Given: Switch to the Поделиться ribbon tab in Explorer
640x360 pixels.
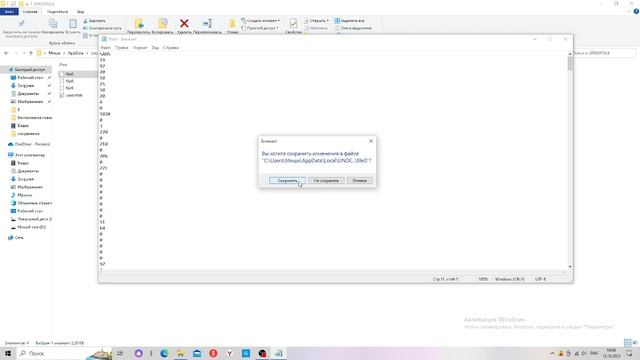Looking at the screenshot, I should [x=58, y=12].
